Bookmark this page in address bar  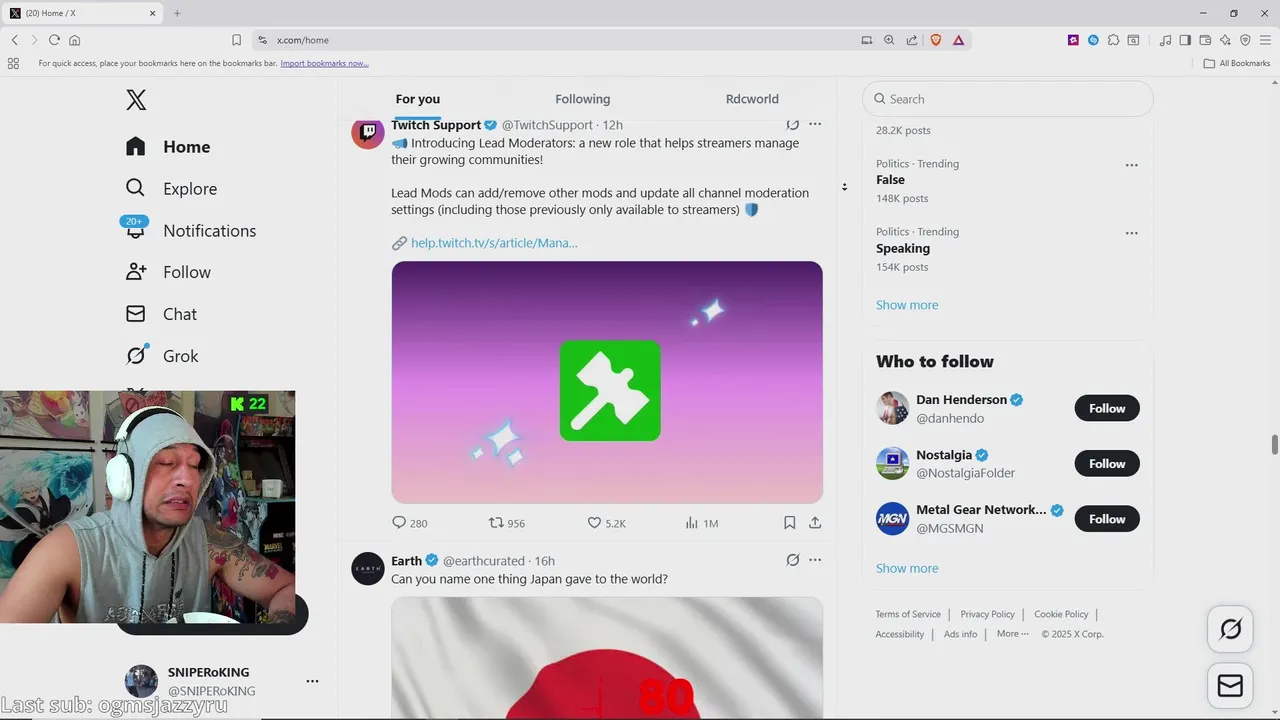pyautogui.click(x=236, y=40)
